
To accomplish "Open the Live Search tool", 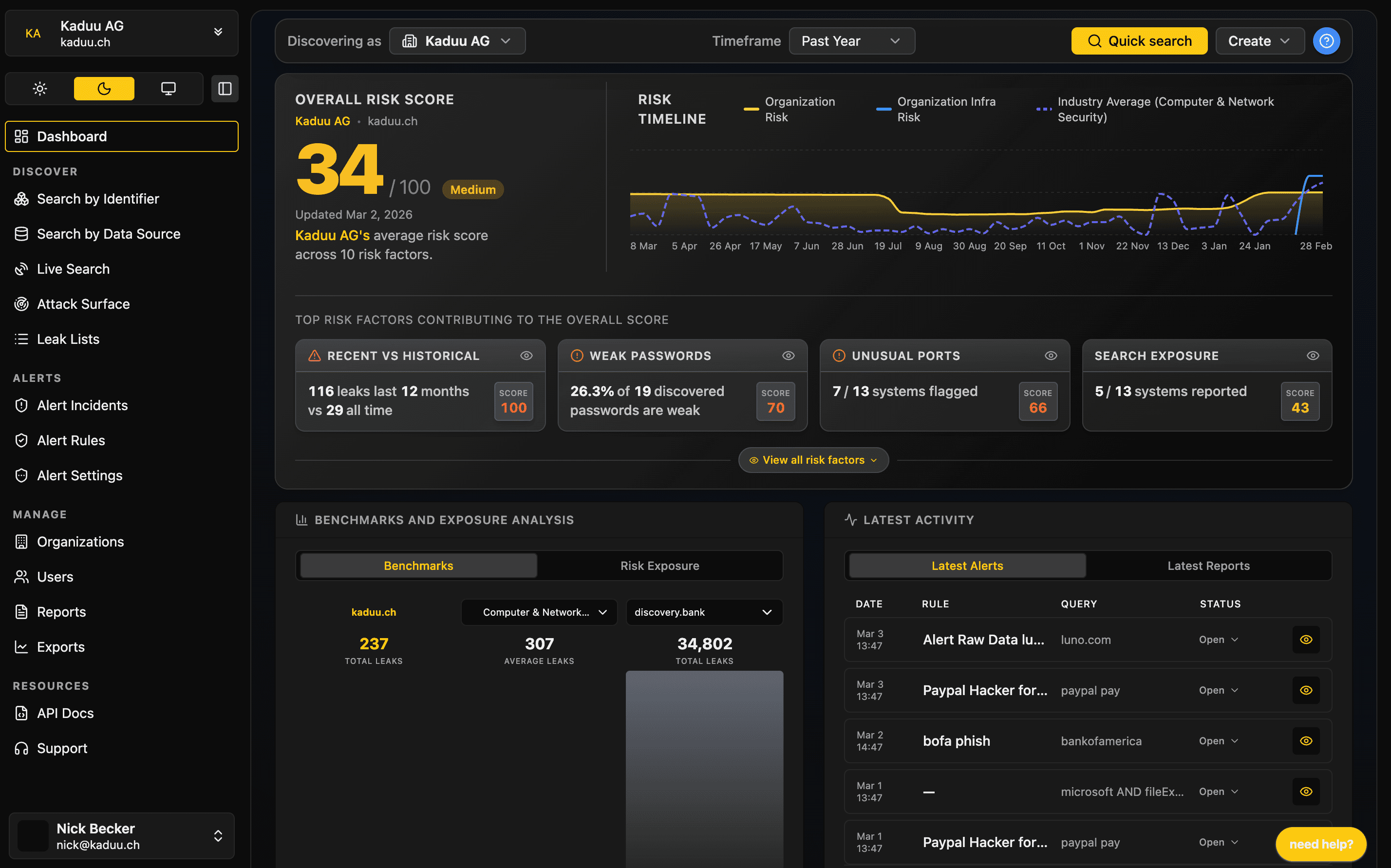I will [74, 269].
